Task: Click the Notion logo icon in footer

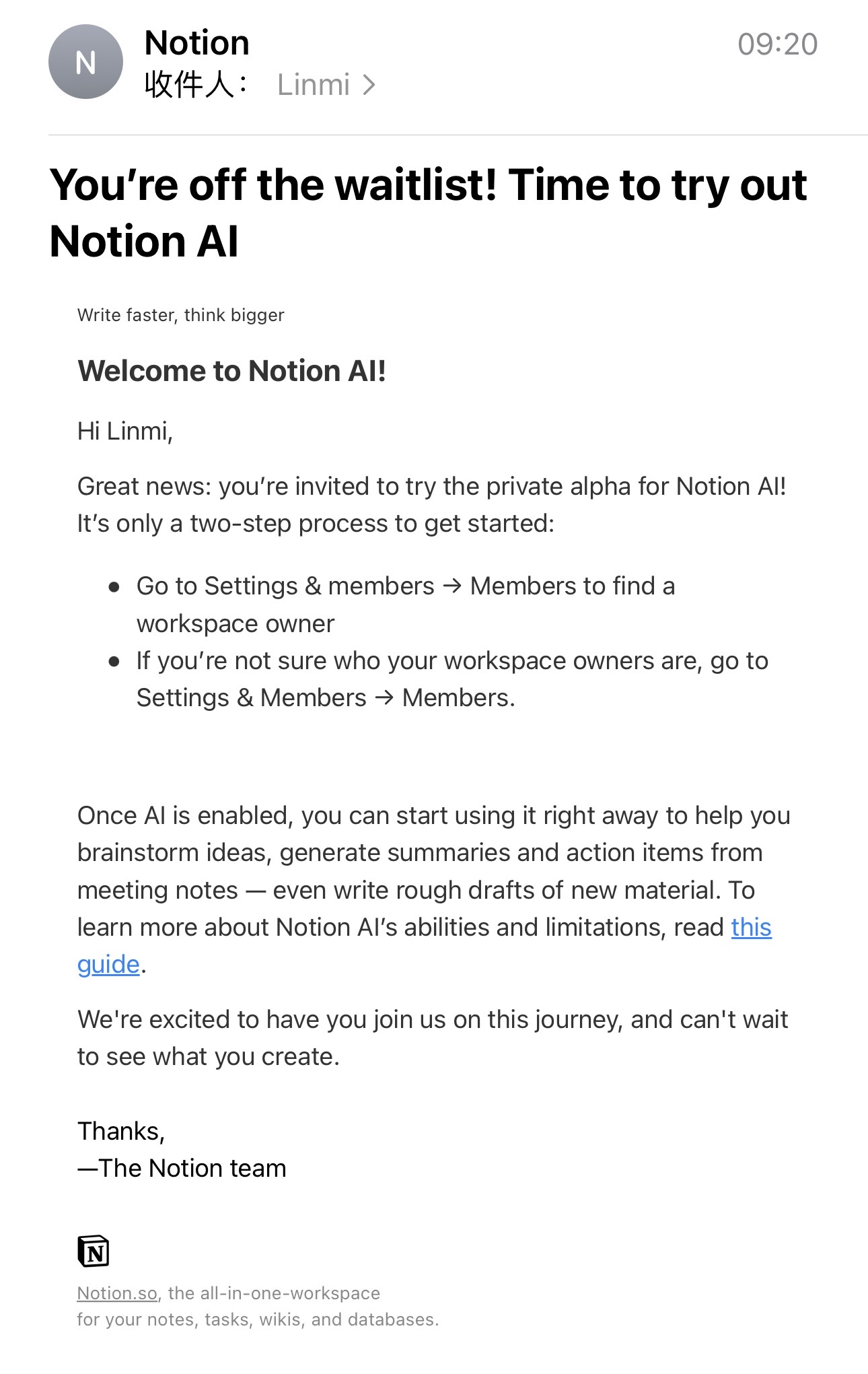Action: tap(94, 1251)
